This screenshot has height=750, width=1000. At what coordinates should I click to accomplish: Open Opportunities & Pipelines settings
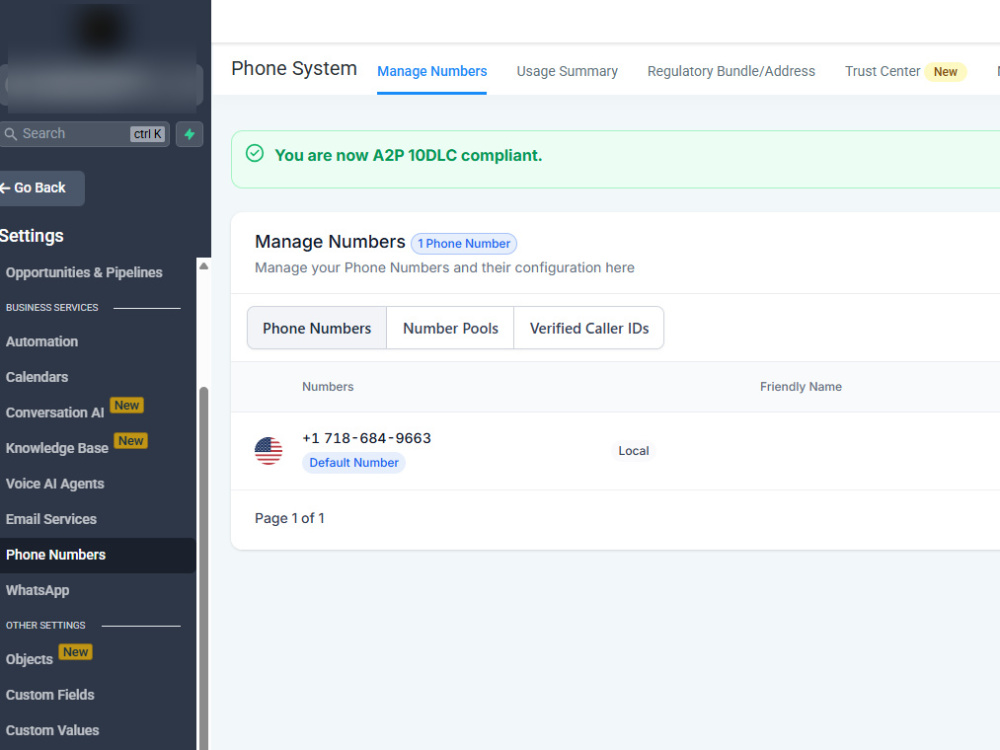click(84, 272)
